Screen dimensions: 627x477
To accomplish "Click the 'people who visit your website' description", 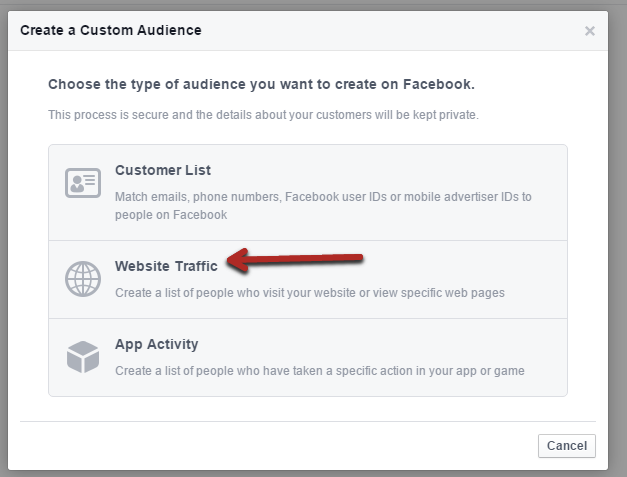I will [309, 293].
